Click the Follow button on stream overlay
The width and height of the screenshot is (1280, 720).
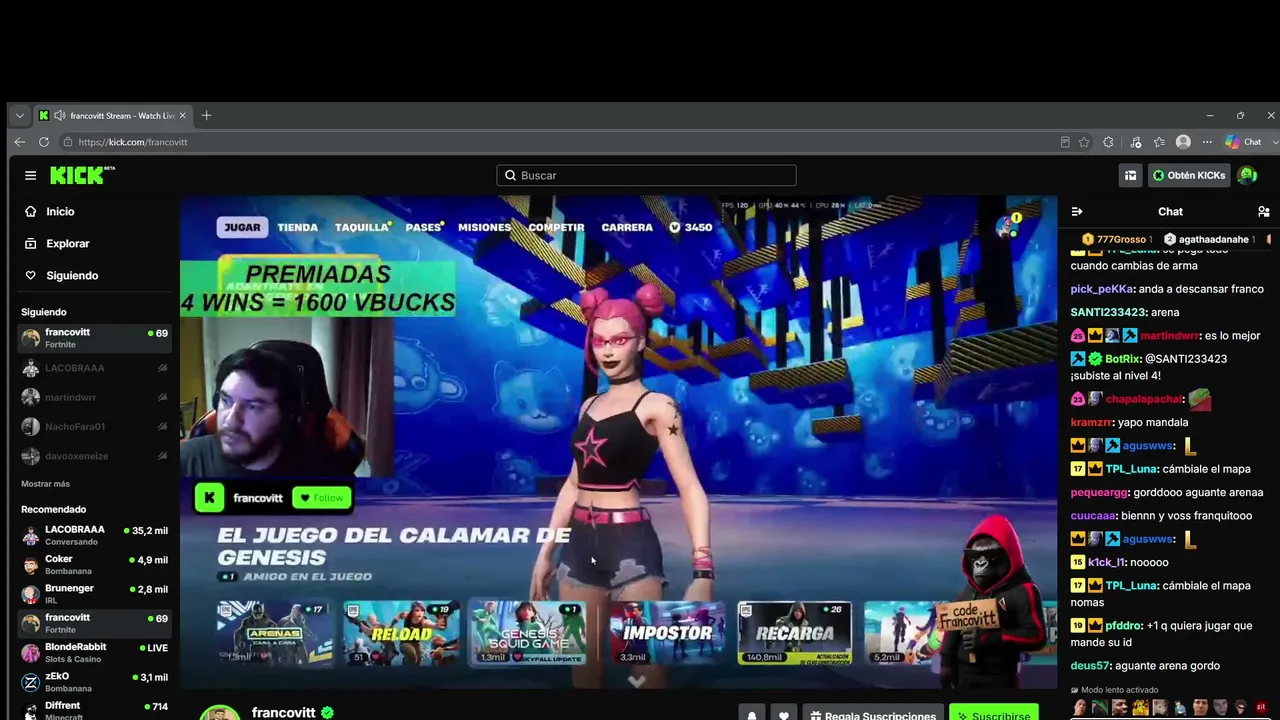(x=321, y=498)
